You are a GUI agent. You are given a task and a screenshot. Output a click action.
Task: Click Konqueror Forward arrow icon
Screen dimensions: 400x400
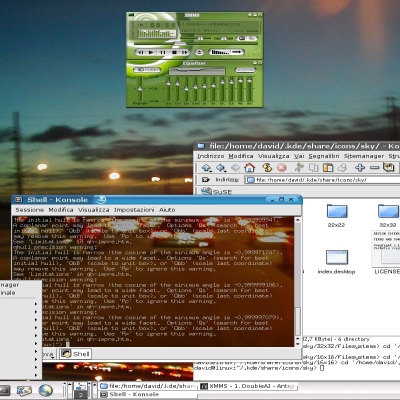click(x=236, y=167)
